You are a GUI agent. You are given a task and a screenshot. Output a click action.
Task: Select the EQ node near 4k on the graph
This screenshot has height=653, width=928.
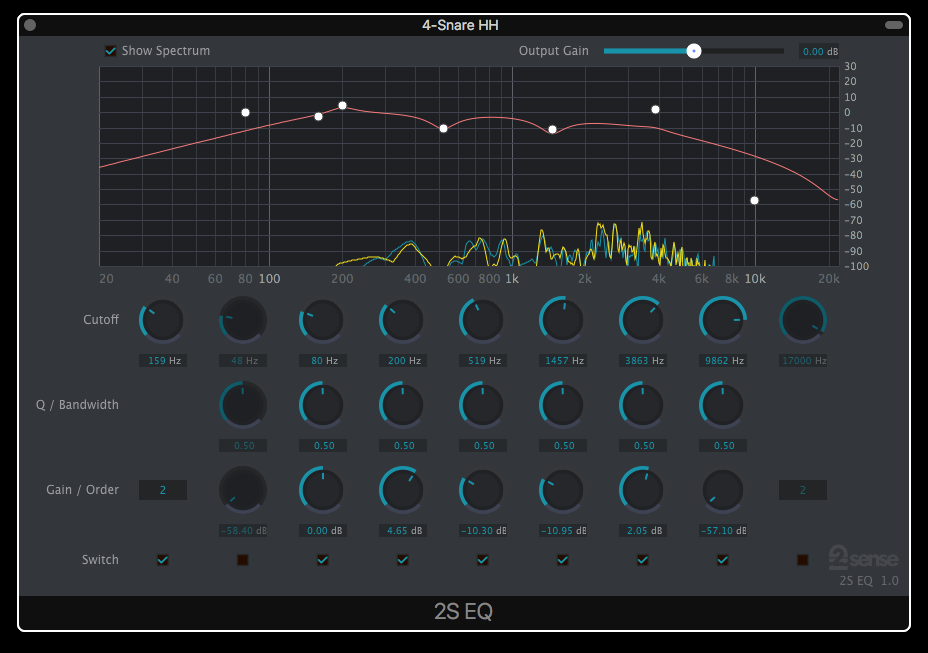pyautogui.click(x=656, y=109)
